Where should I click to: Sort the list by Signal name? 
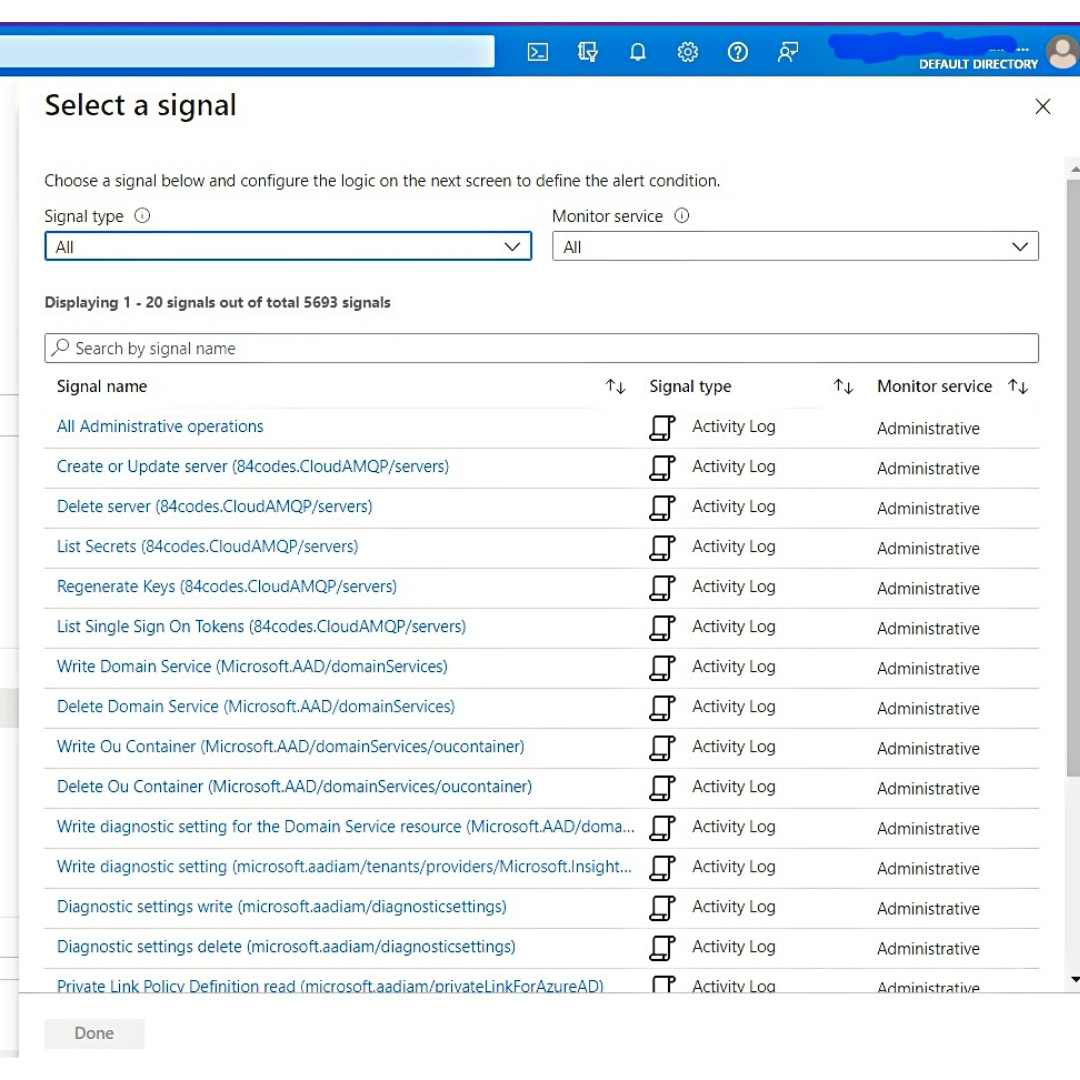point(616,387)
